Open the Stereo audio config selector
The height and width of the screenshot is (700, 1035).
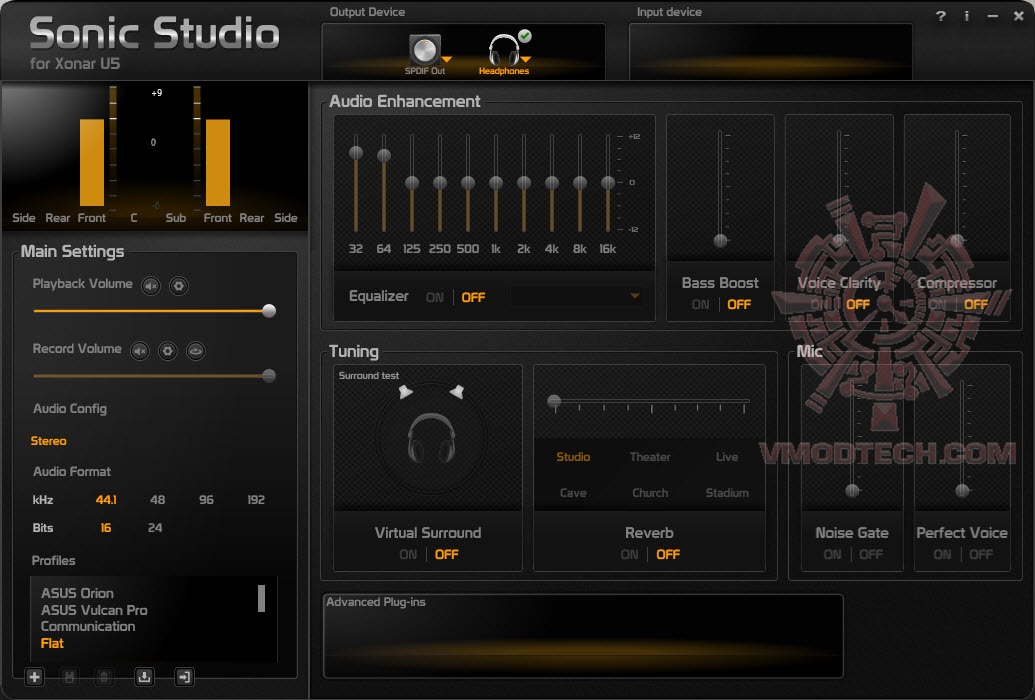tap(48, 441)
